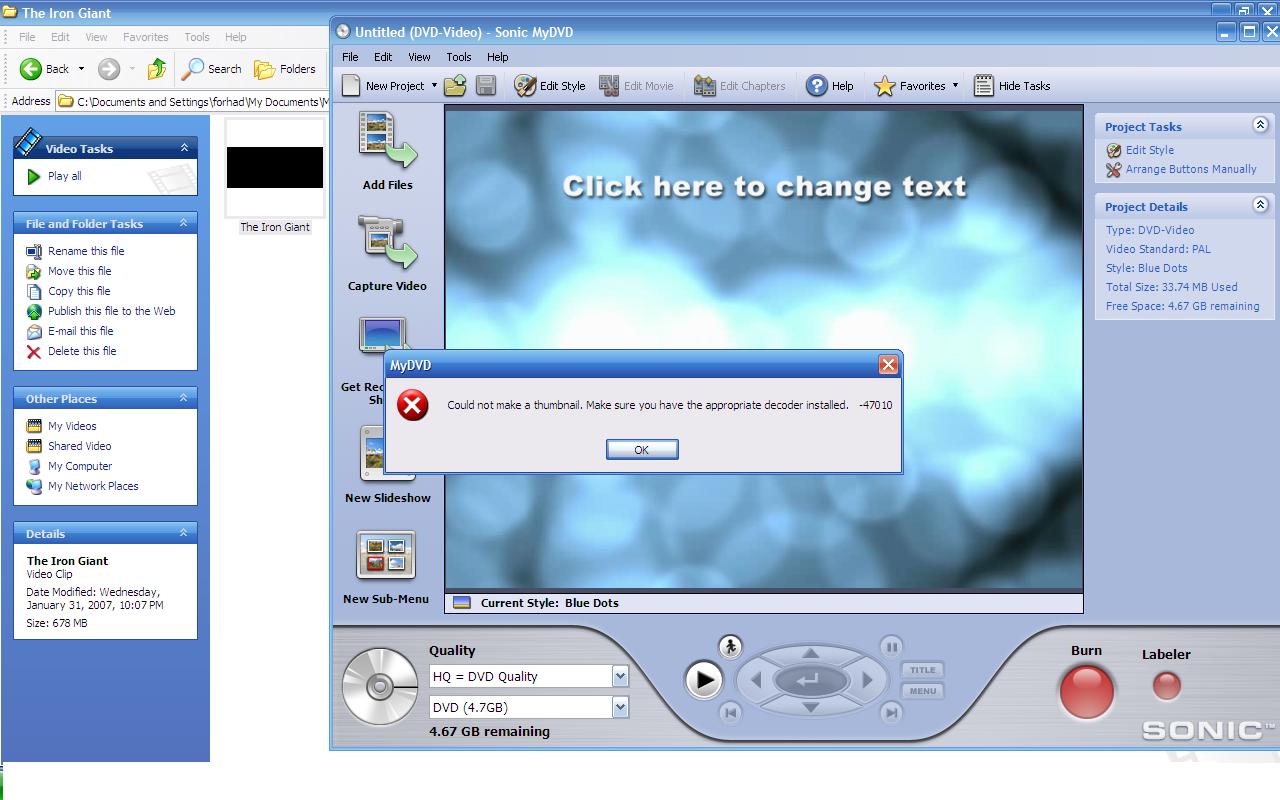This screenshot has width=1280, height=800.
Task: Open the Labeler red button
Action: (x=1166, y=685)
